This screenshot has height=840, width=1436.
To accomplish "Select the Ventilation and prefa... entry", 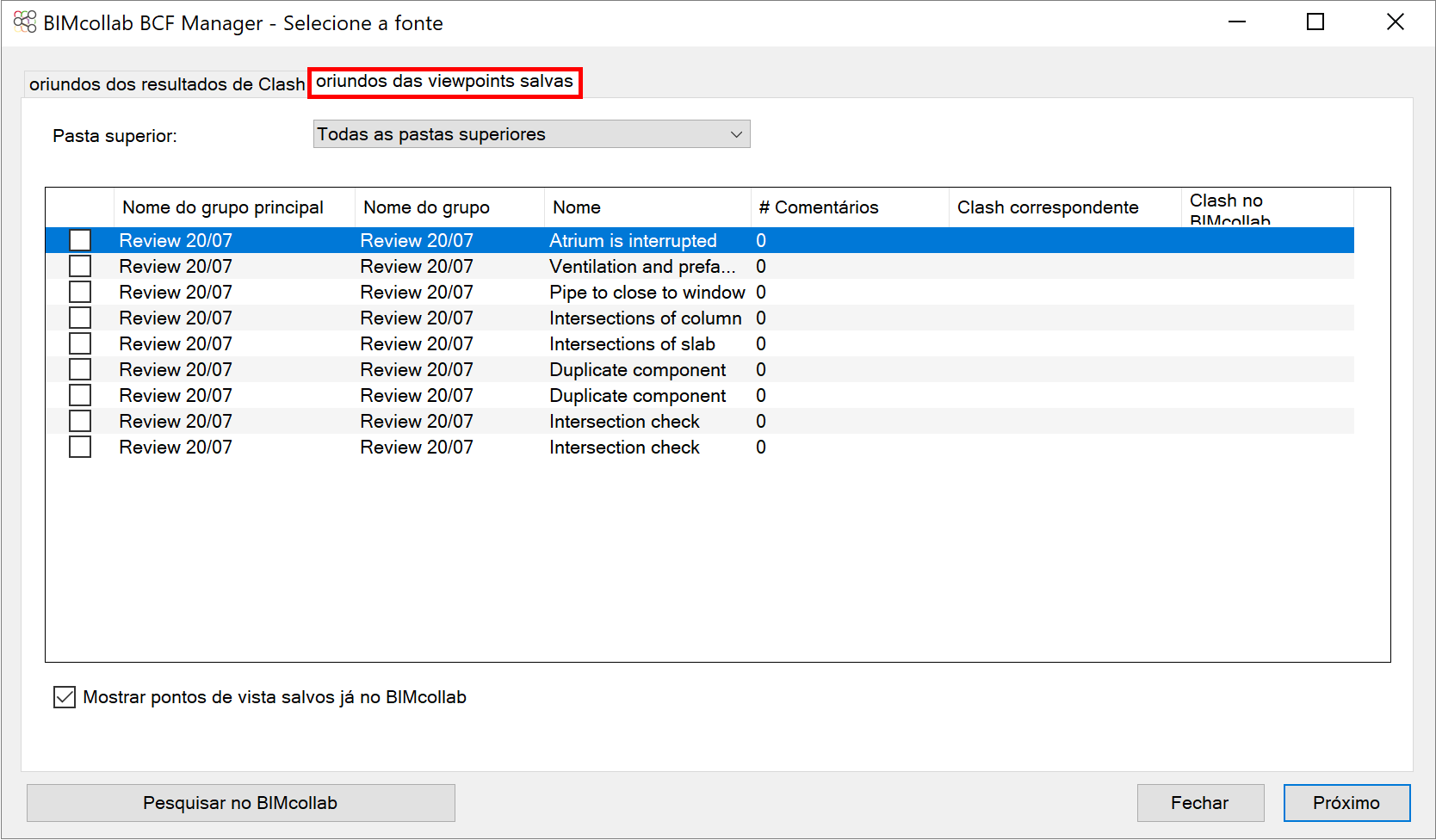I will click(642, 267).
